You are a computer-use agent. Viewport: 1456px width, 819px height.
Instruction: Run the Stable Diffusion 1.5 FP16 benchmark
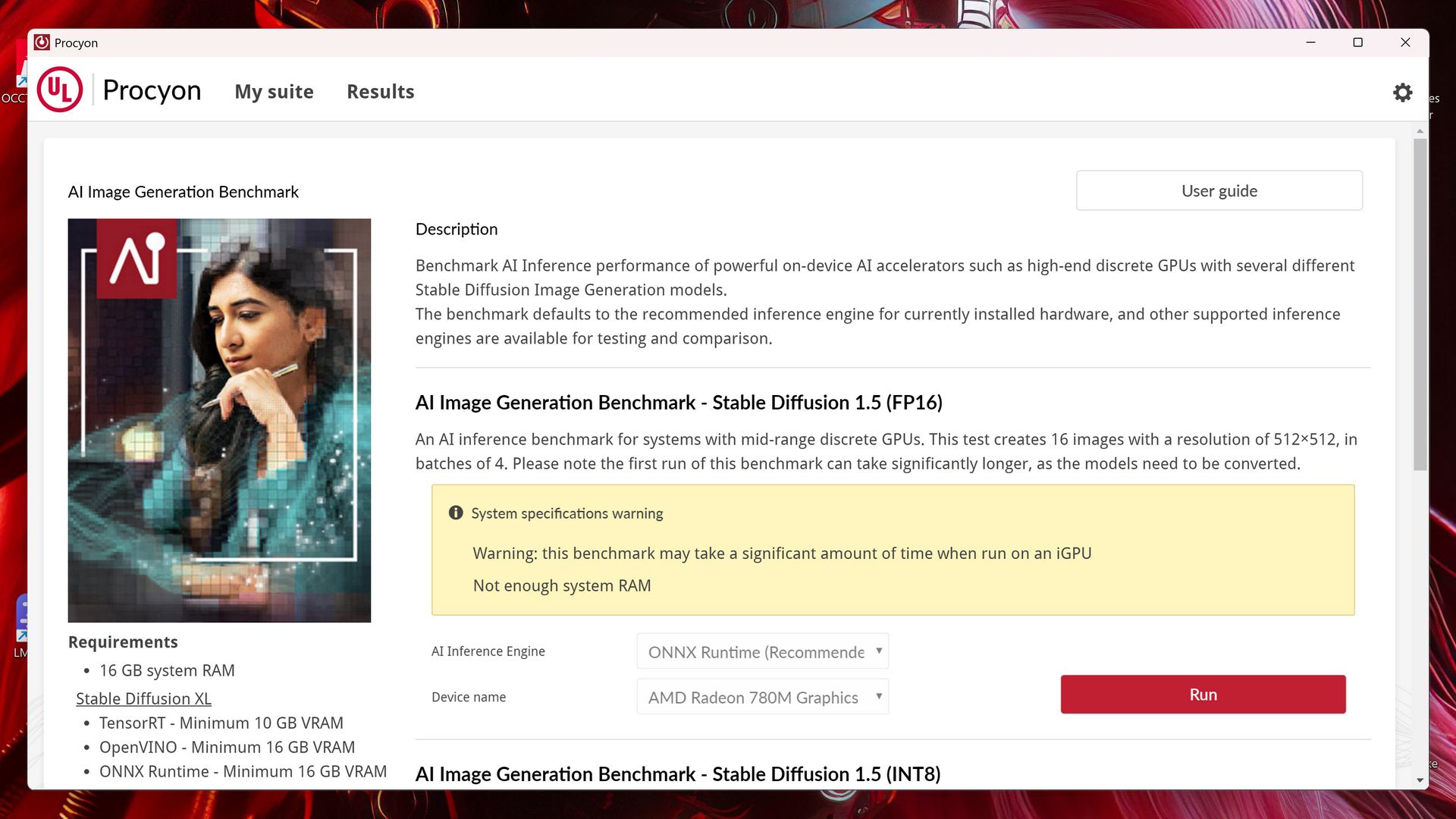1203,695
